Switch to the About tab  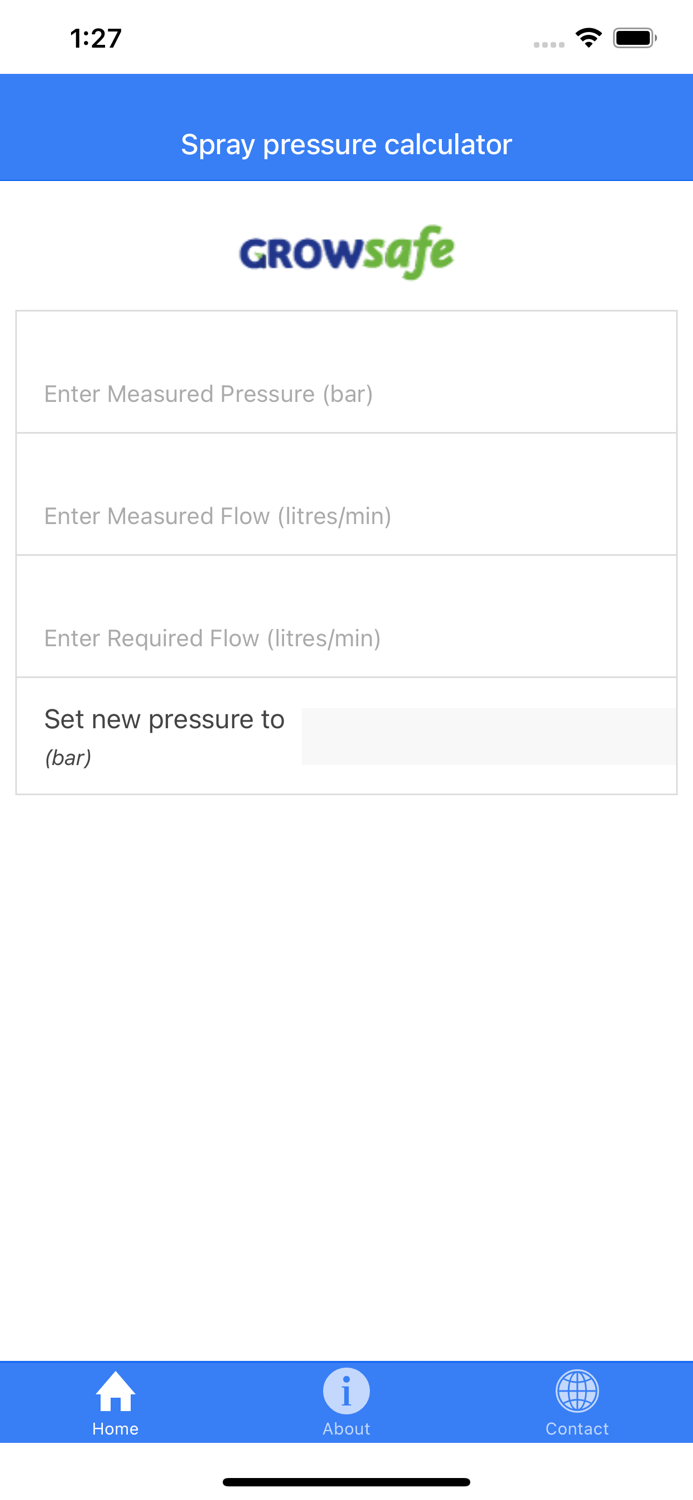click(x=346, y=1400)
